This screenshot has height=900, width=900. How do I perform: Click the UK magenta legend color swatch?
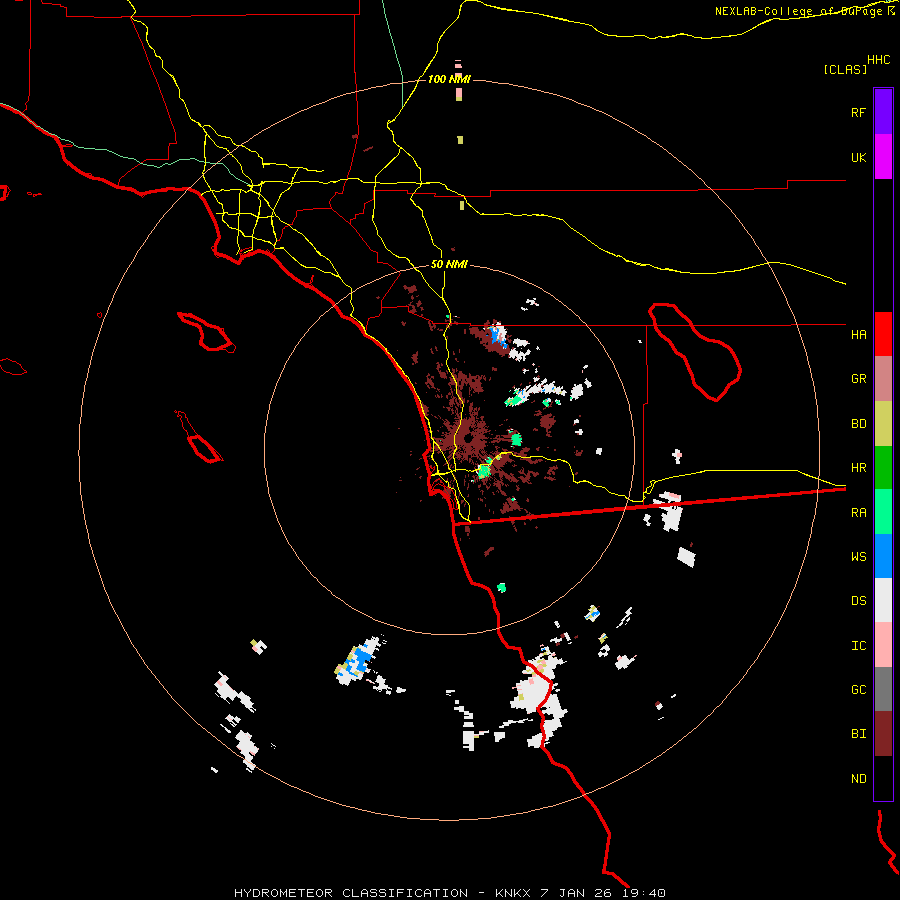pyautogui.click(x=883, y=156)
